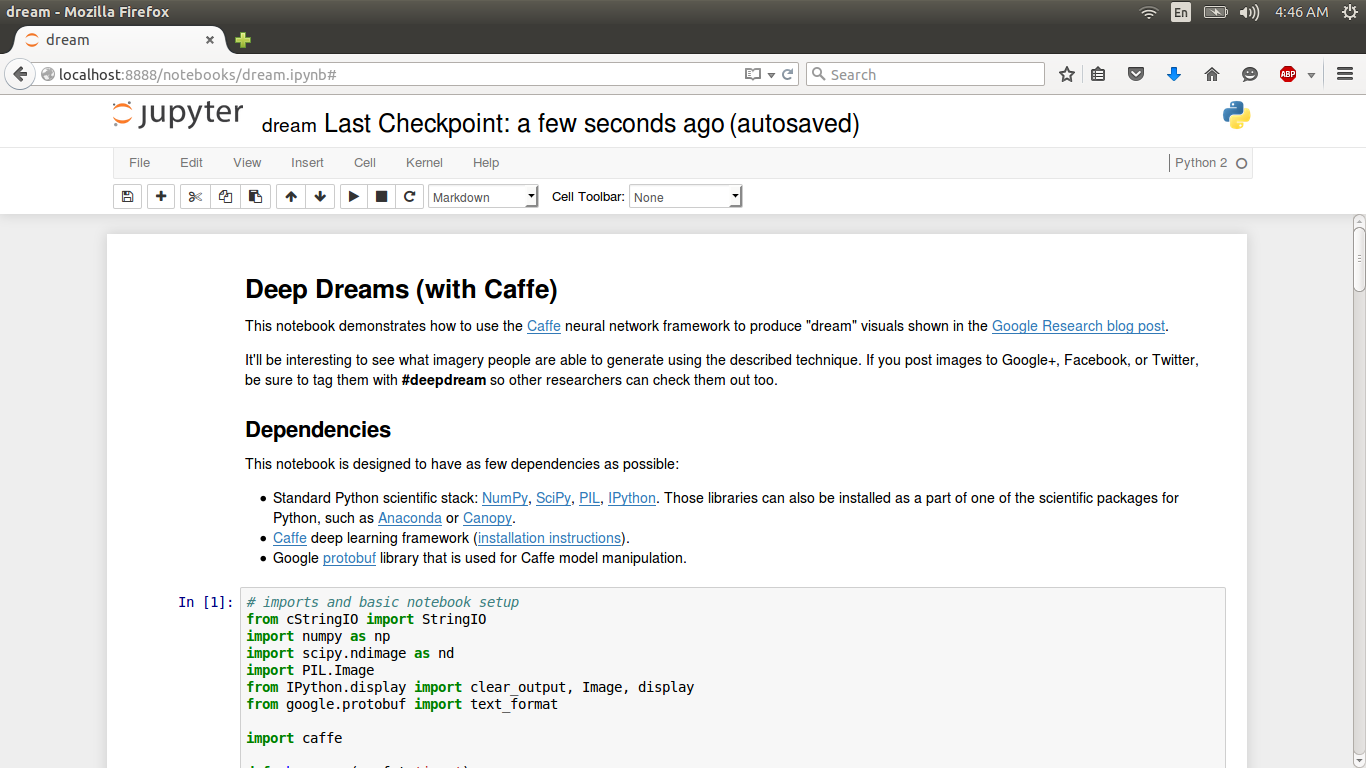
Task: Interrupt kernel with the stop icon
Action: (x=381, y=197)
